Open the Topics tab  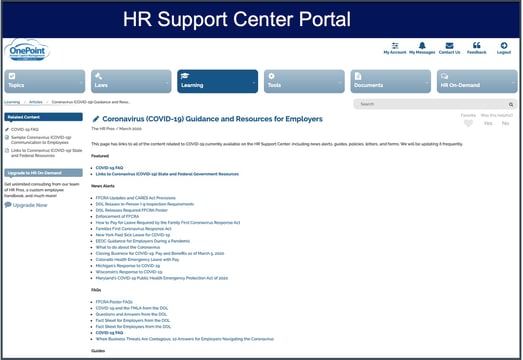[x=45, y=81]
